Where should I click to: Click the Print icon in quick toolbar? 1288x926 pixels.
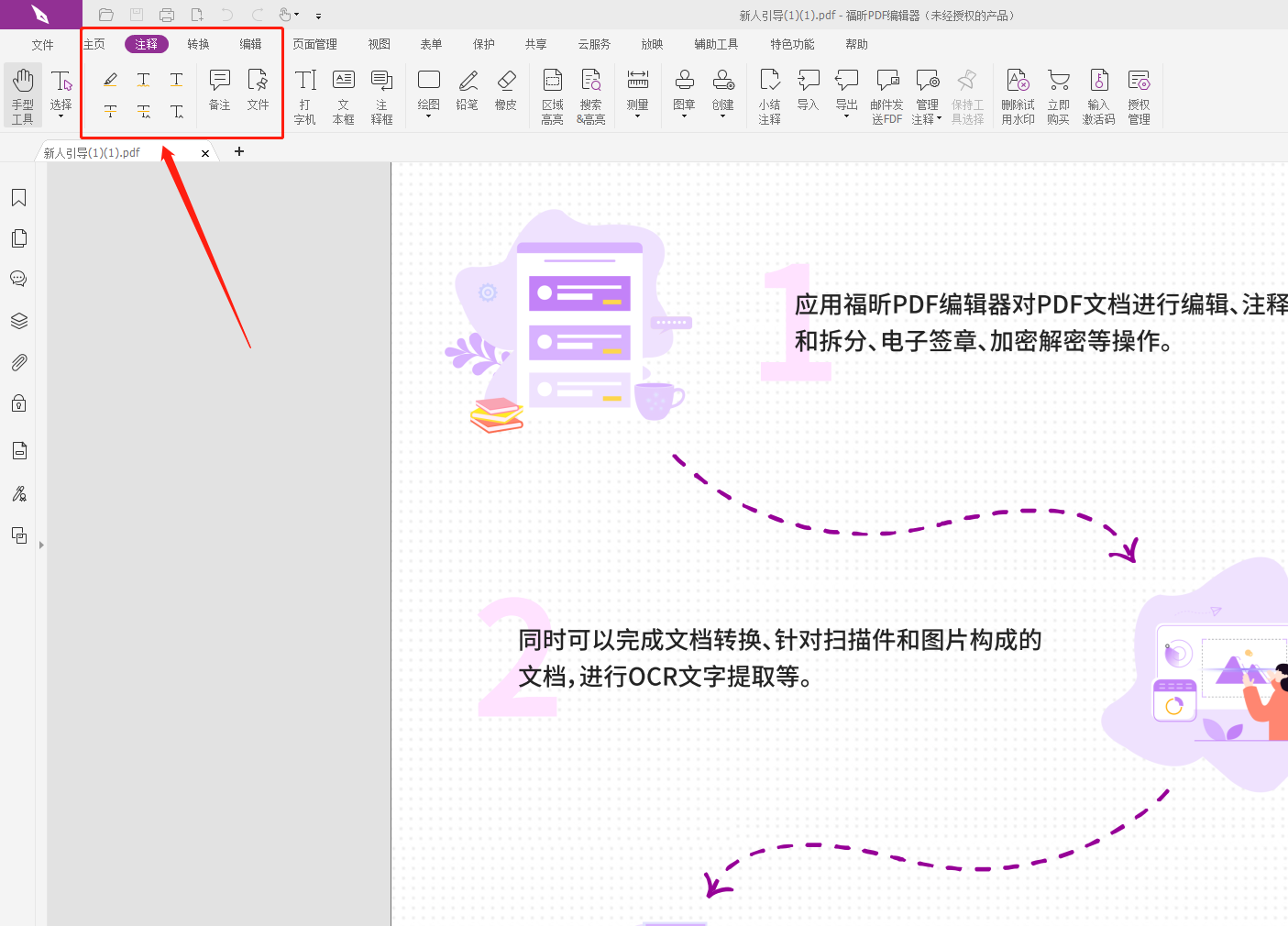(x=167, y=15)
